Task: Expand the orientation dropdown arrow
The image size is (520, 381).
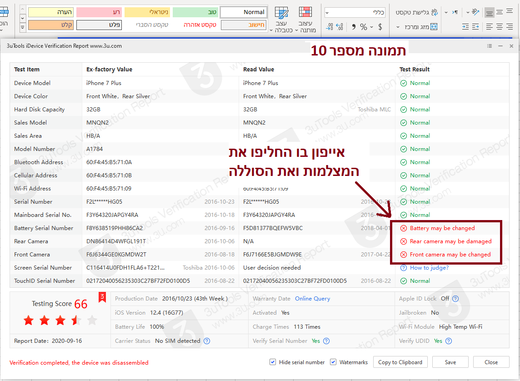Action: click(468, 13)
